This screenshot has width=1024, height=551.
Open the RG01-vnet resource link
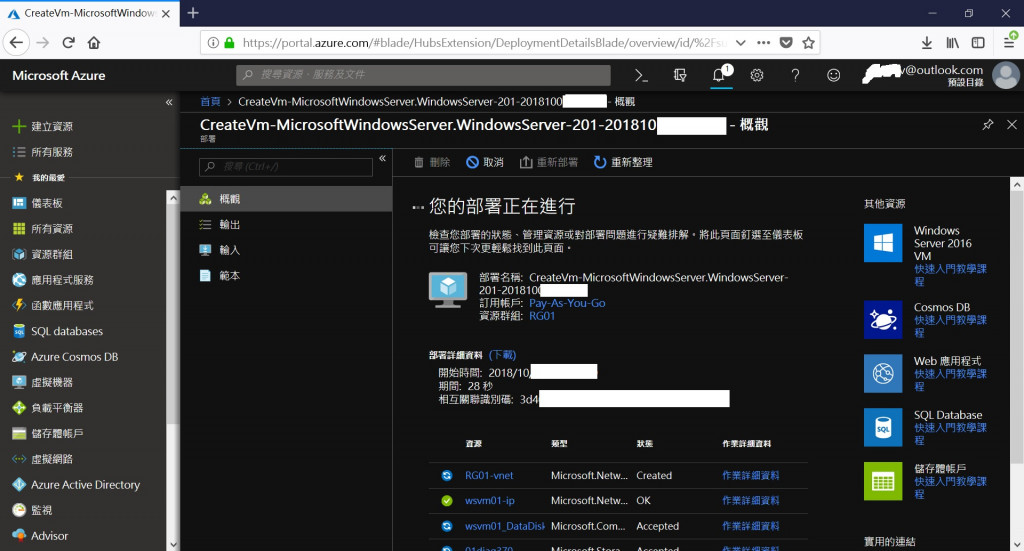click(x=489, y=475)
